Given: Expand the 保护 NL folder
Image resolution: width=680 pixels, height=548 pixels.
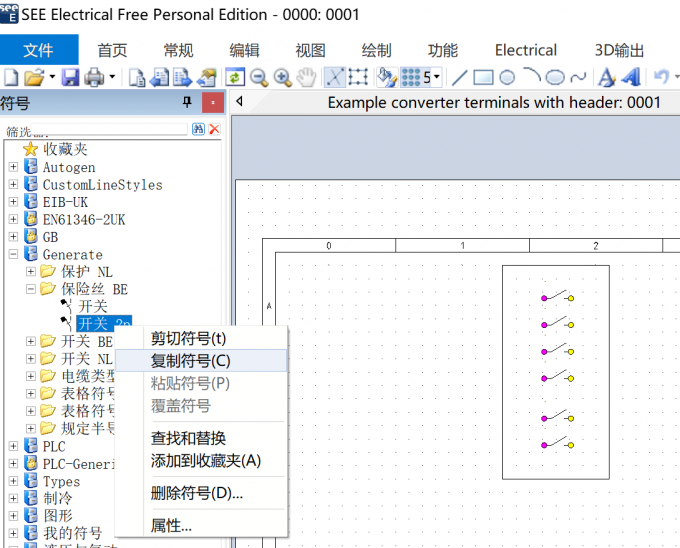Looking at the screenshot, I should (x=31, y=271).
